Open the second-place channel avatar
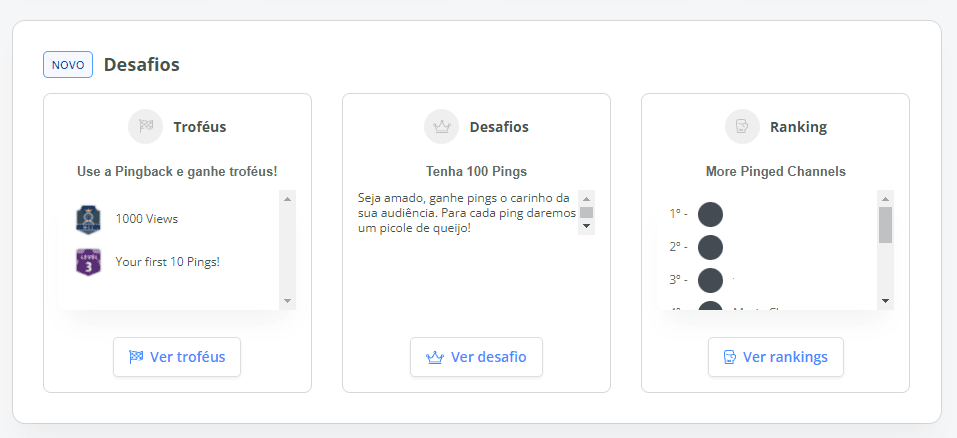 [710, 247]
